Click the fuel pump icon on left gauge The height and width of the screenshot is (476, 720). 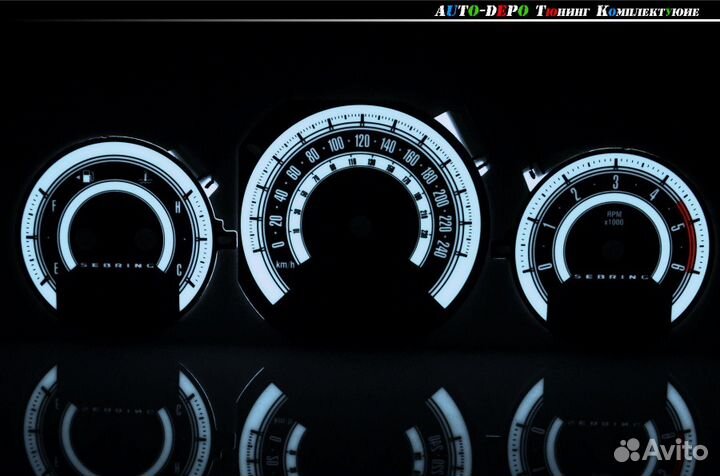pyautogui.click(x=90, y=178)
